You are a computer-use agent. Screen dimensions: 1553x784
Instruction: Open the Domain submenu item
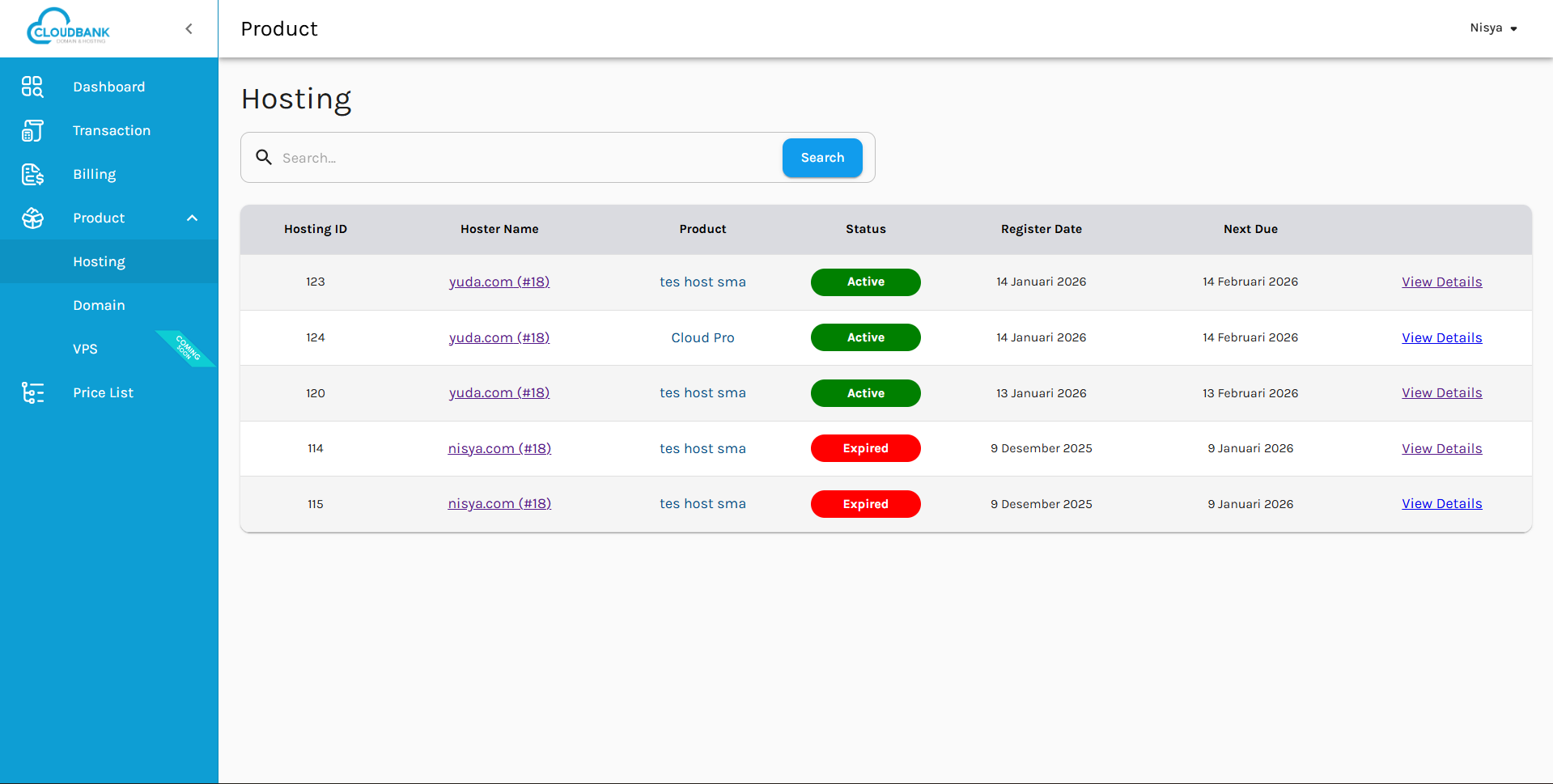99,305
